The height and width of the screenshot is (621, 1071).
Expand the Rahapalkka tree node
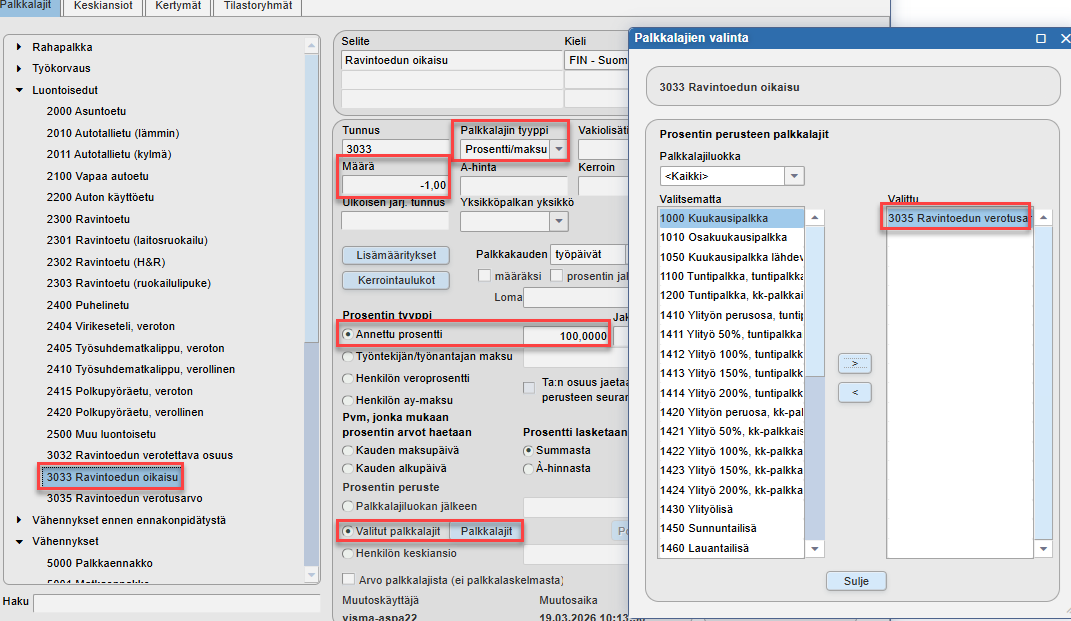point(19,47)
